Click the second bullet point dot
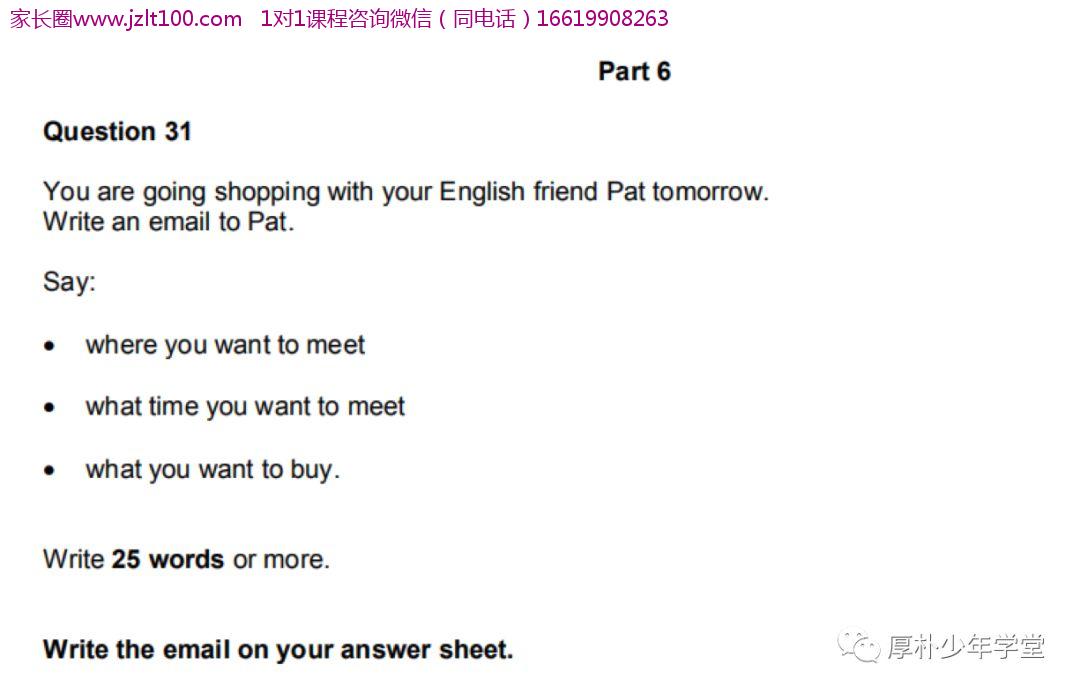The width and height of the screenshot is (1080, 694). (x=49, y=408)
